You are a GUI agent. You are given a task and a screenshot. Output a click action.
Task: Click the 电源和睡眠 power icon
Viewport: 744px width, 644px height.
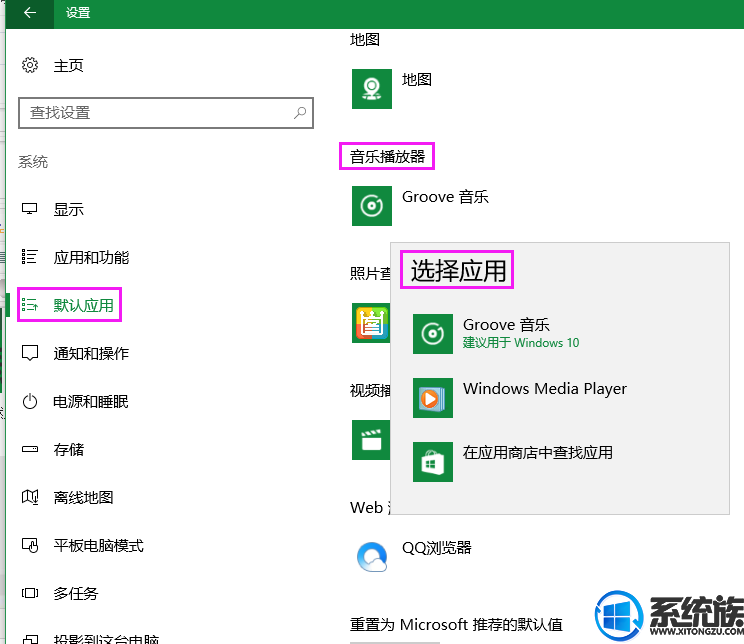(29, 401)
